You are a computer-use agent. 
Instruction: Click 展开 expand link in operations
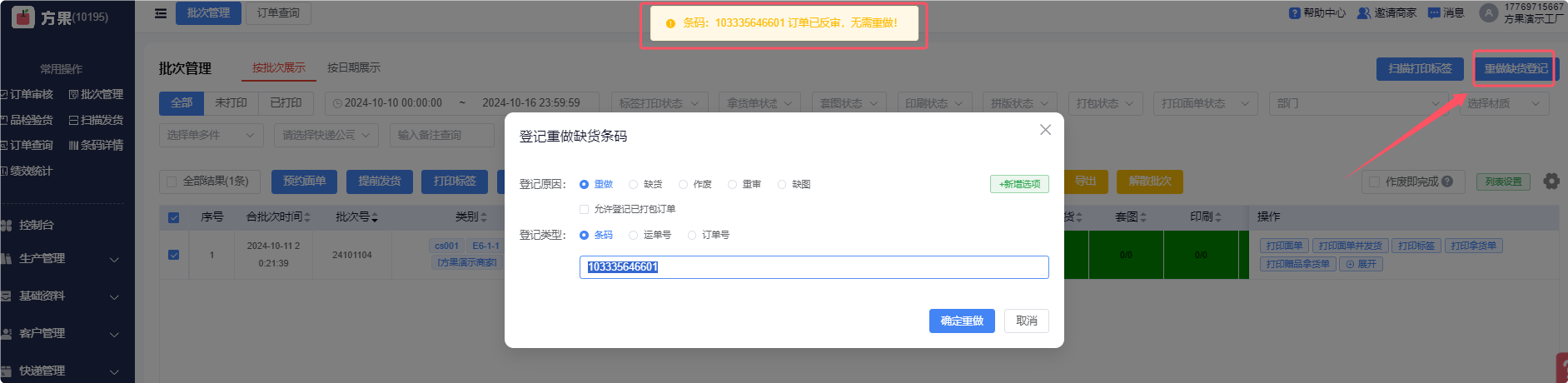click(x=1361, y=264)
